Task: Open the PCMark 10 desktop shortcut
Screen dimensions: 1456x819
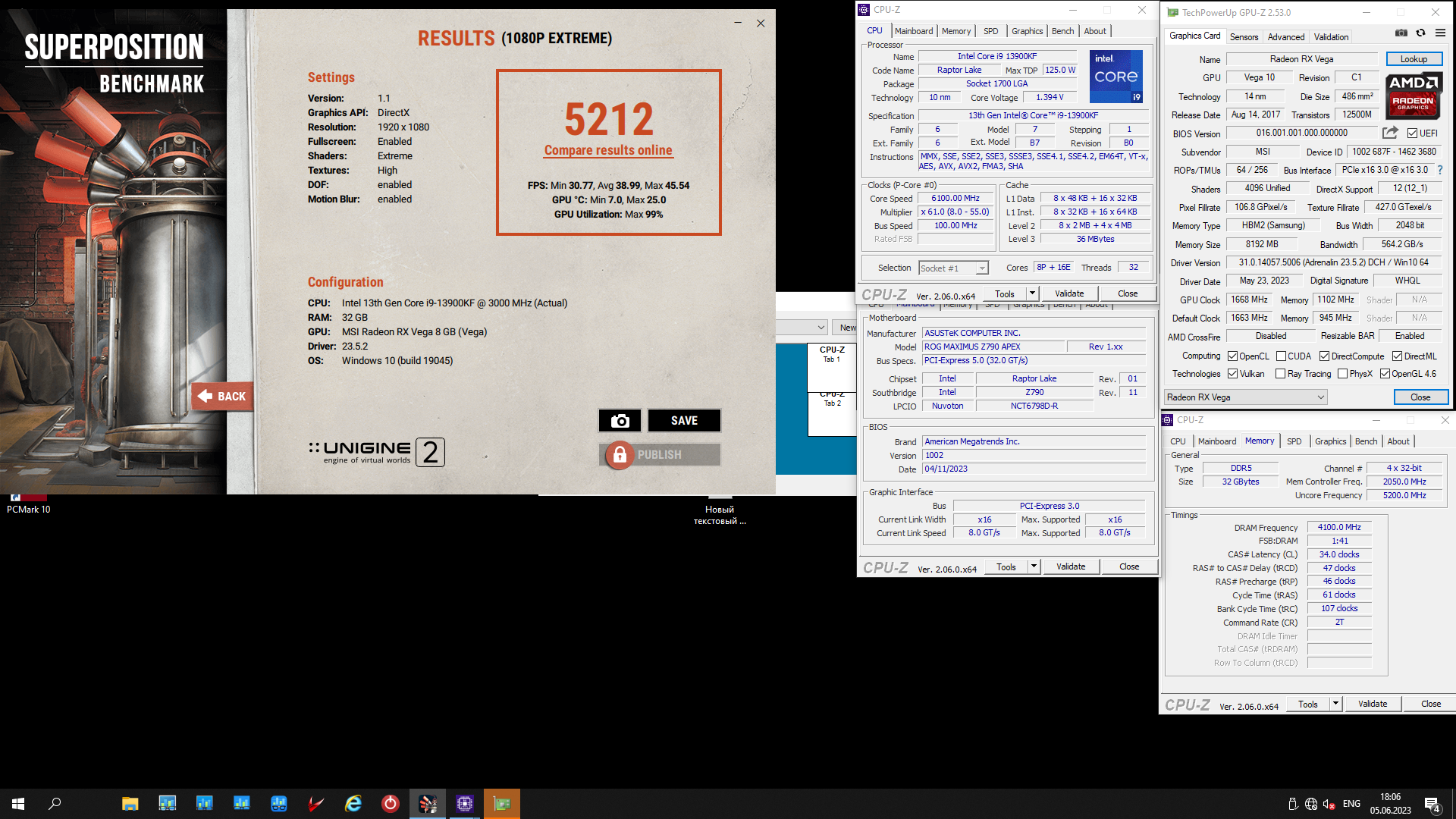Action: coord(28,504)
